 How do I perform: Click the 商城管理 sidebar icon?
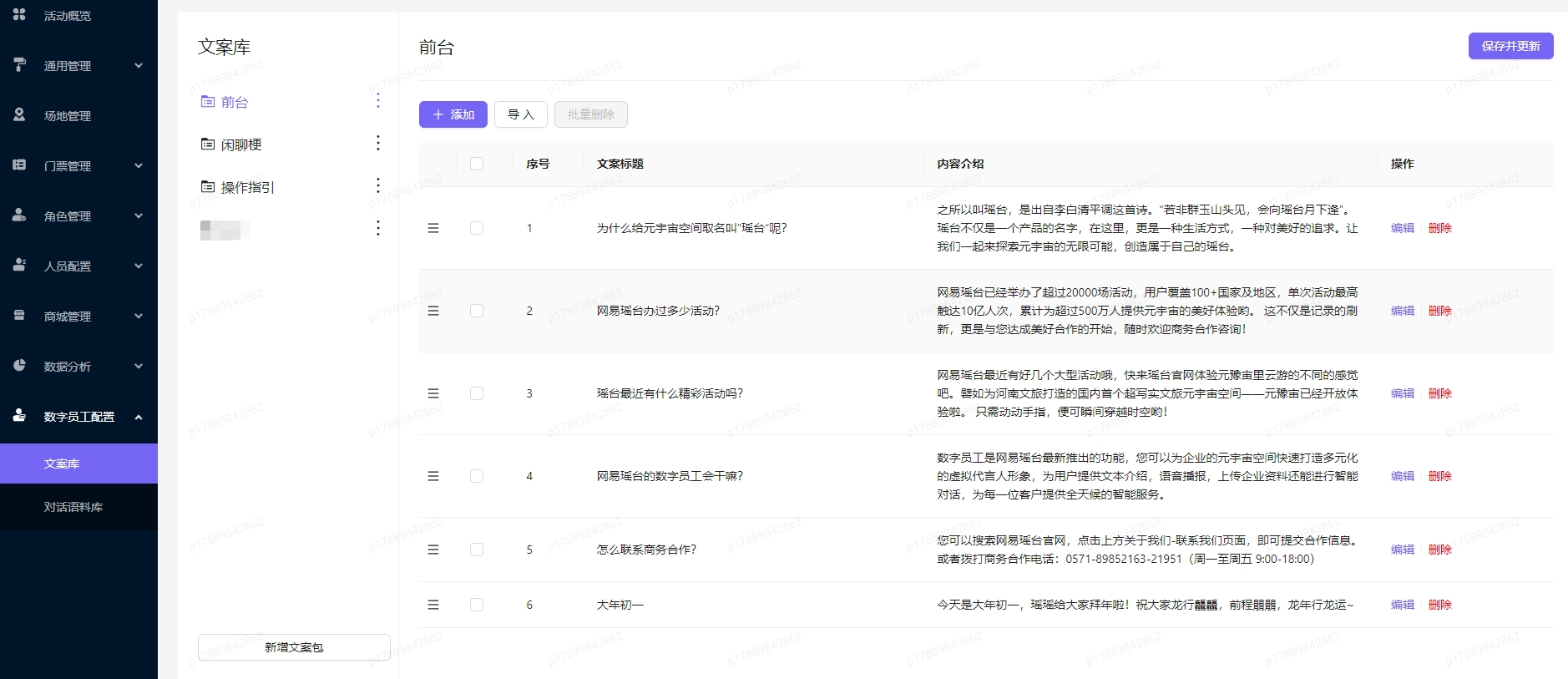coord(19,316)
